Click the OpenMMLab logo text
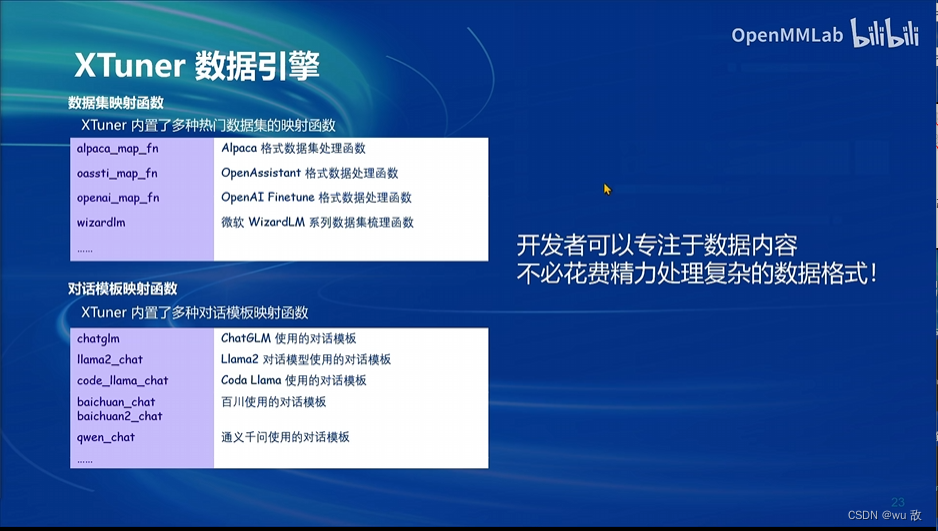Screen dimensions: 938x531 787,35
